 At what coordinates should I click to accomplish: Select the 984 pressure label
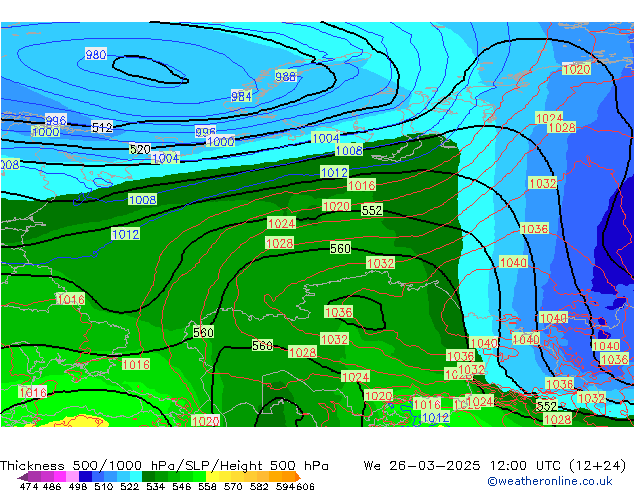point(241,96)
